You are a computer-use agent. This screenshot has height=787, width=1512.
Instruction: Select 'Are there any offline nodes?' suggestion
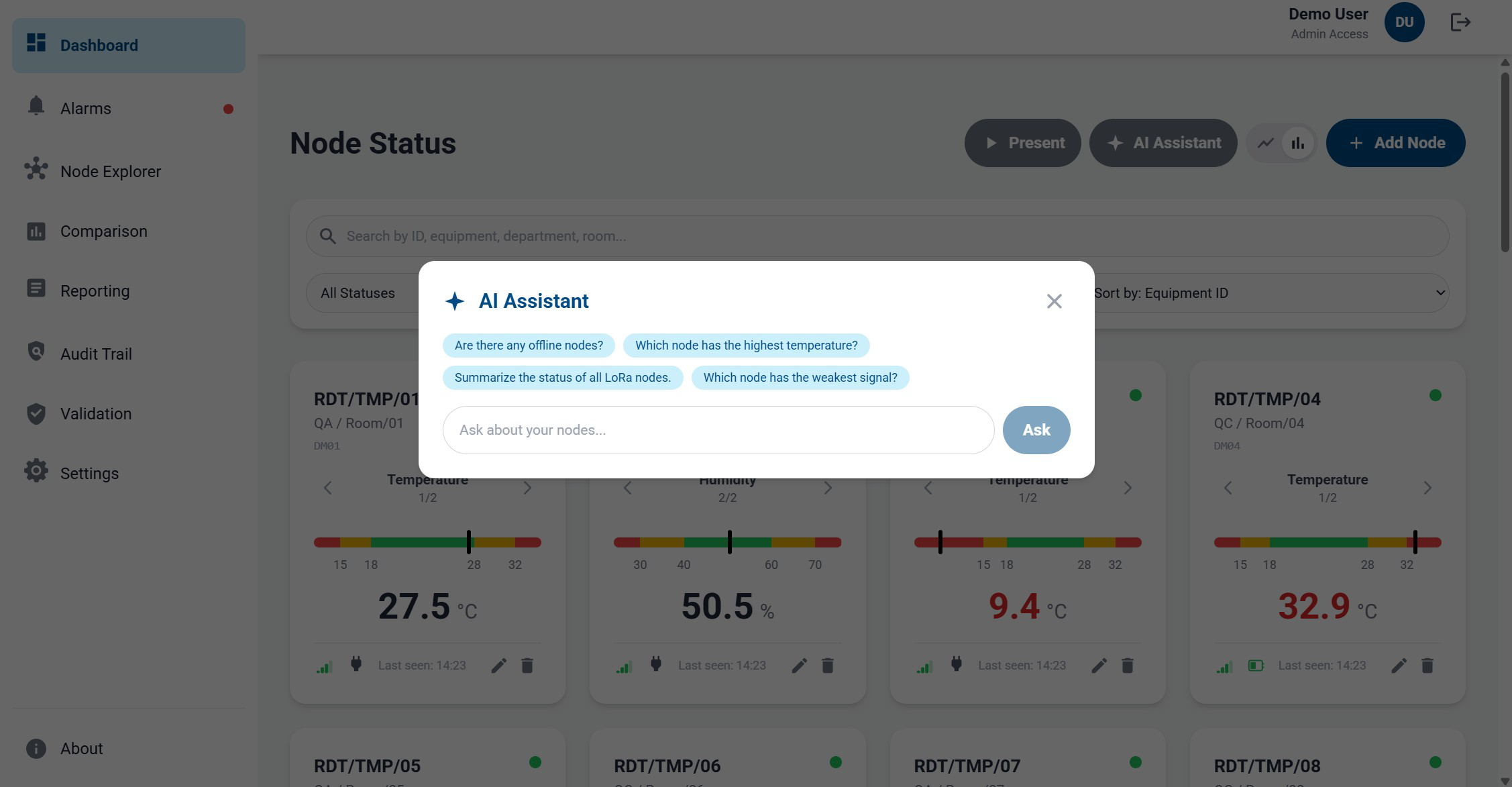click(529, 346)
